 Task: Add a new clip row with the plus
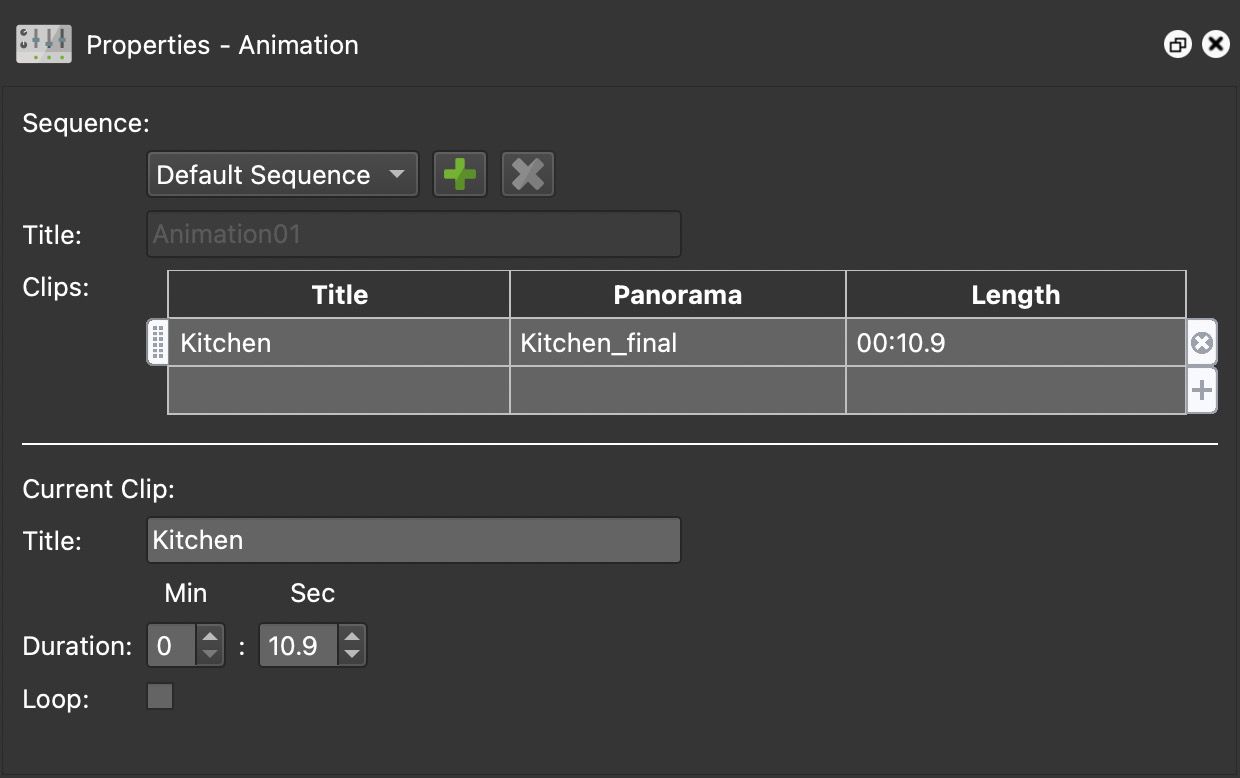tap(1201, 390)
